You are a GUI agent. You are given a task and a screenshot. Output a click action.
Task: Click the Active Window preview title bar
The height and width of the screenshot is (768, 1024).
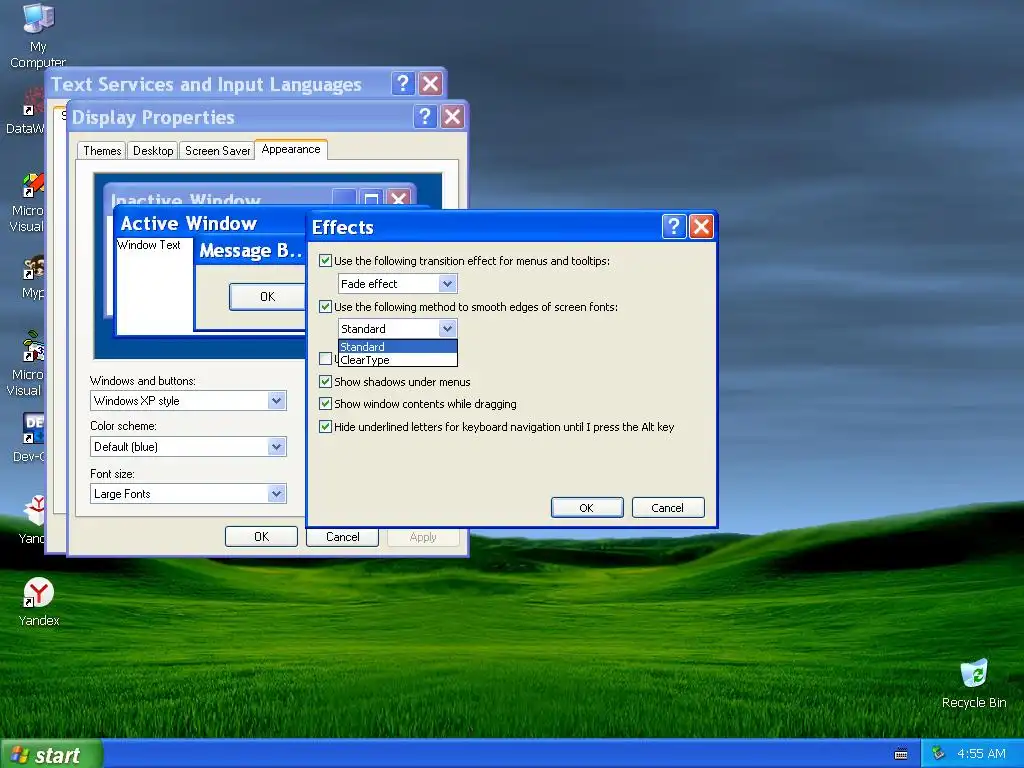(x=210, y=223)
